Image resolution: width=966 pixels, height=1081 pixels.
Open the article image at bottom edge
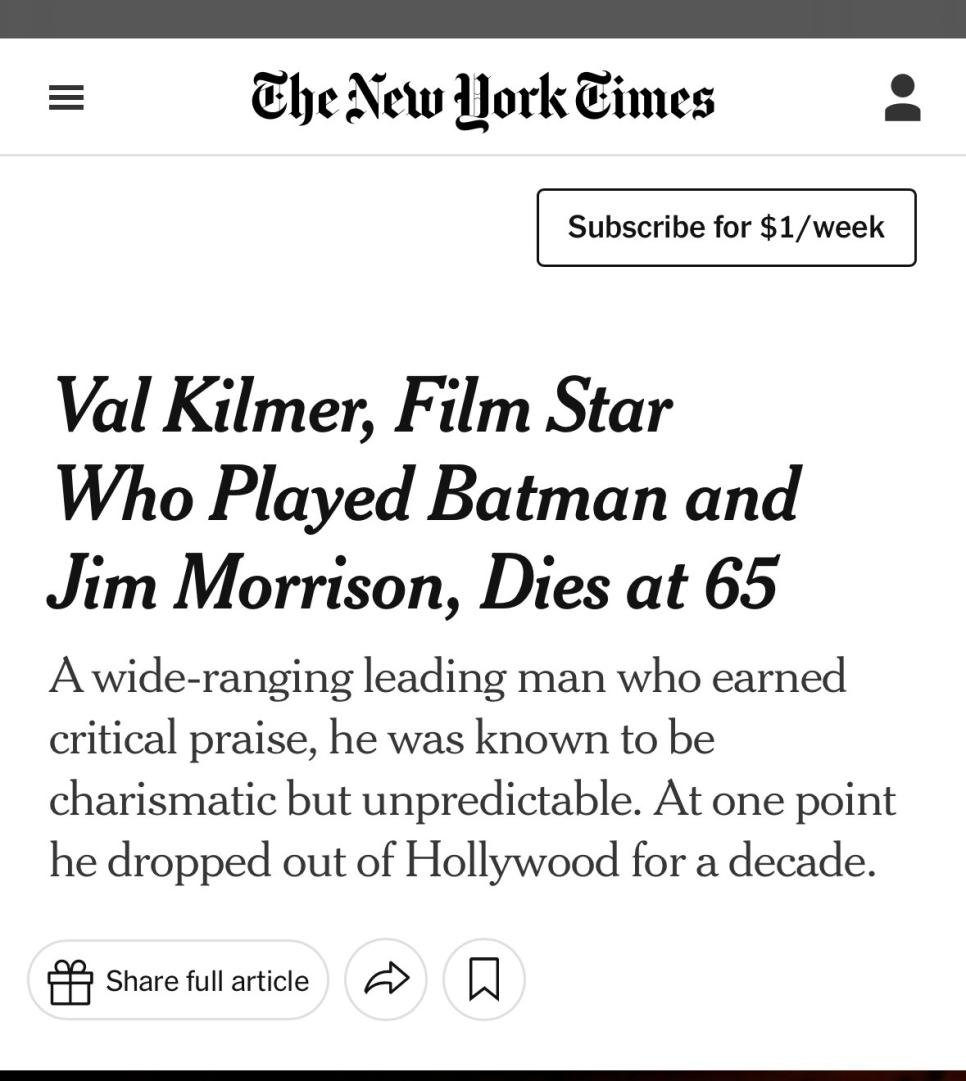click(483, 1074)
